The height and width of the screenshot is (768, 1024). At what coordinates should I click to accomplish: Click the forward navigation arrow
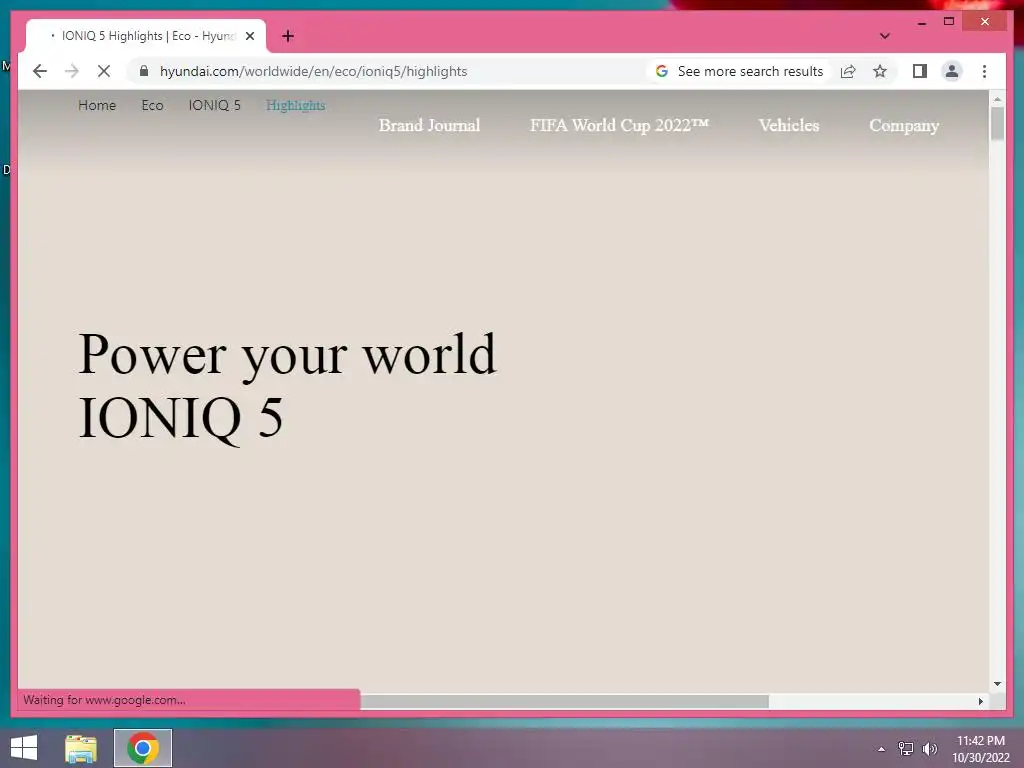[72, 71]
